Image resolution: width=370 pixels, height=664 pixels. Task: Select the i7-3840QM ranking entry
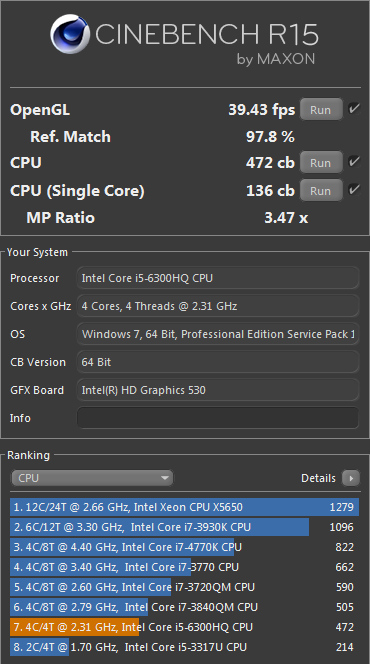tap(185, 607)
